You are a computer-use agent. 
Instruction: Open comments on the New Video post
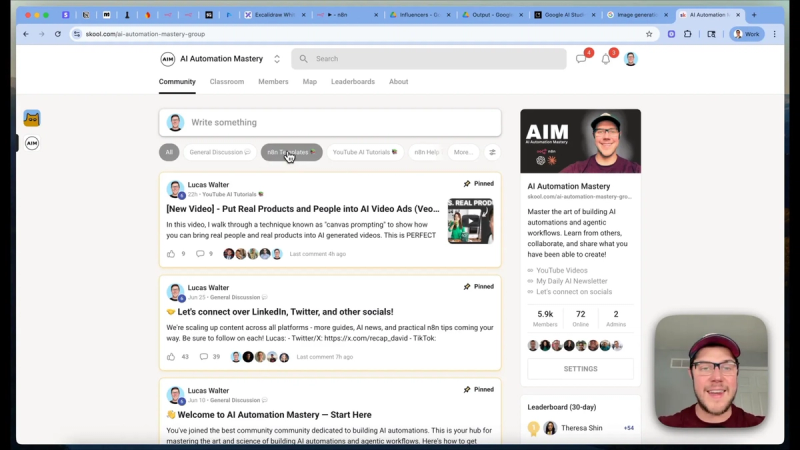point(200,254)
